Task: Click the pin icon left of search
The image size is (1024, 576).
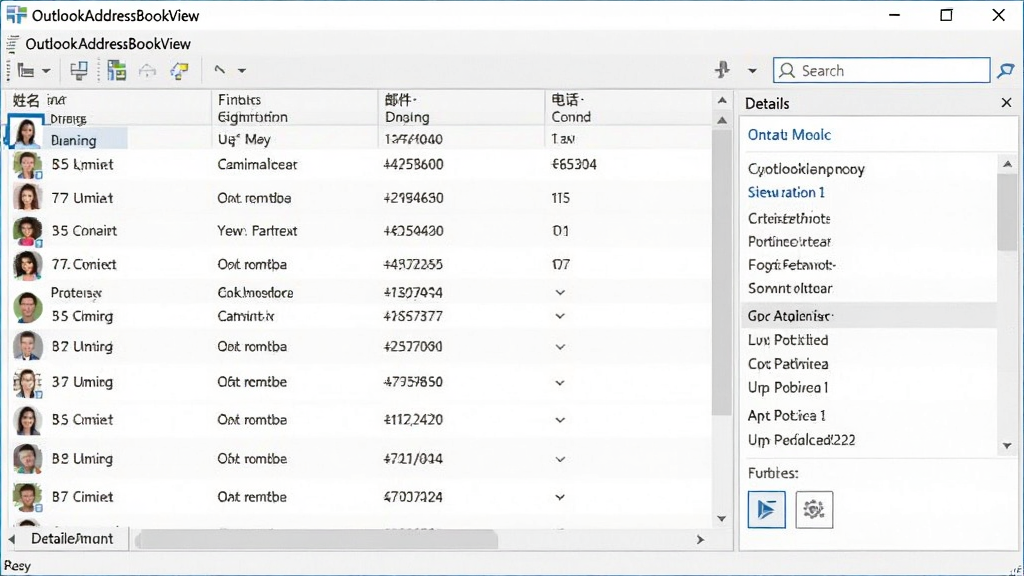Action: (722, 69)
